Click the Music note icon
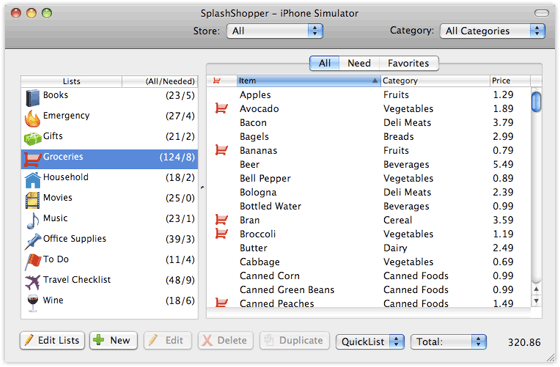This screenshot has height=367, width=560. tap(32, 221)
